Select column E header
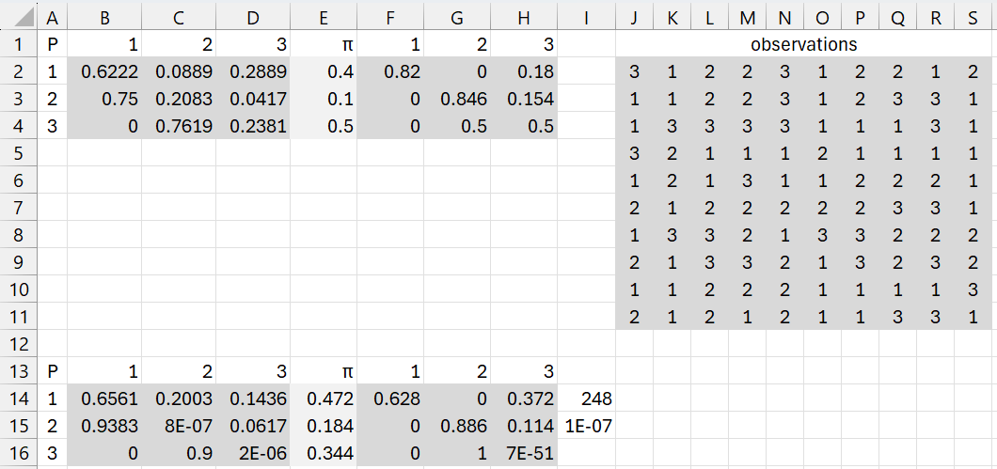Screen dimensions: 997x469 click(324, 18)
